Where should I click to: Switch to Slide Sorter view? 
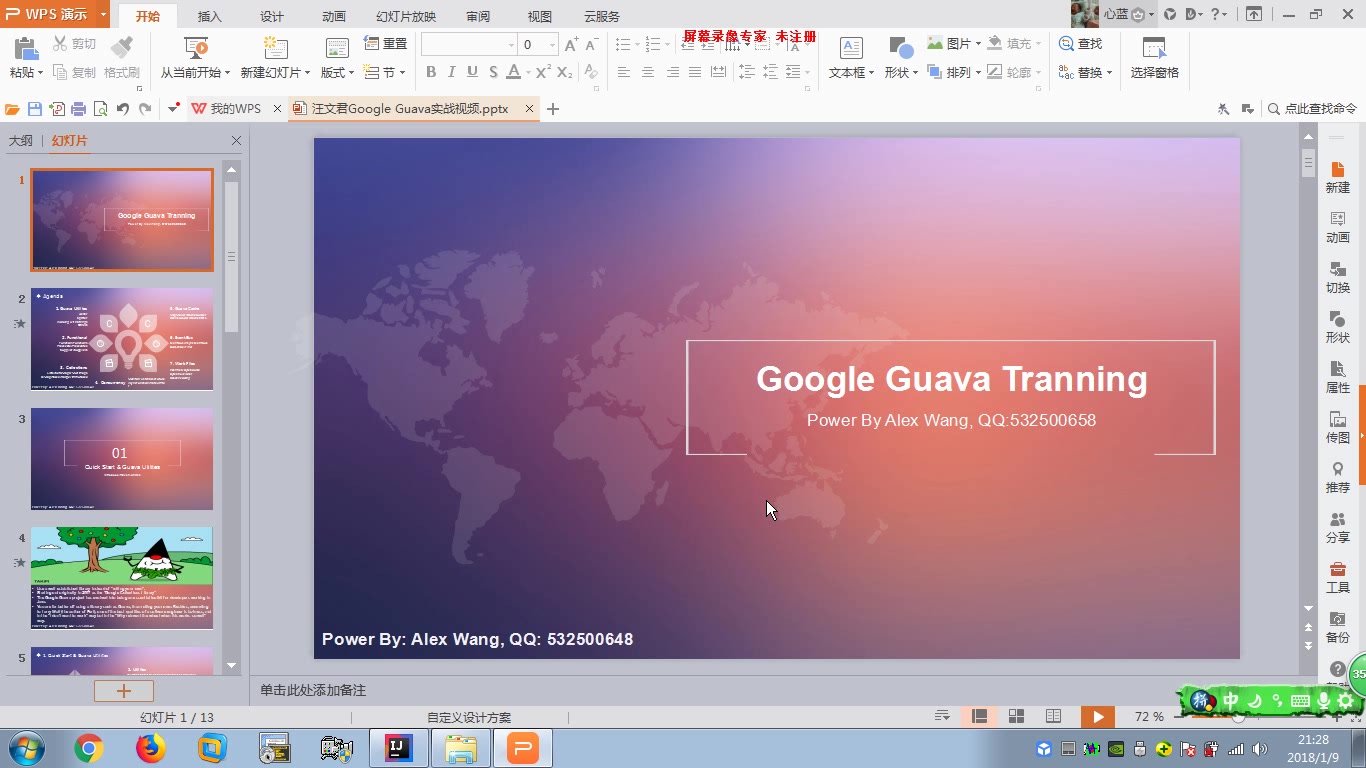(1016, 716)
